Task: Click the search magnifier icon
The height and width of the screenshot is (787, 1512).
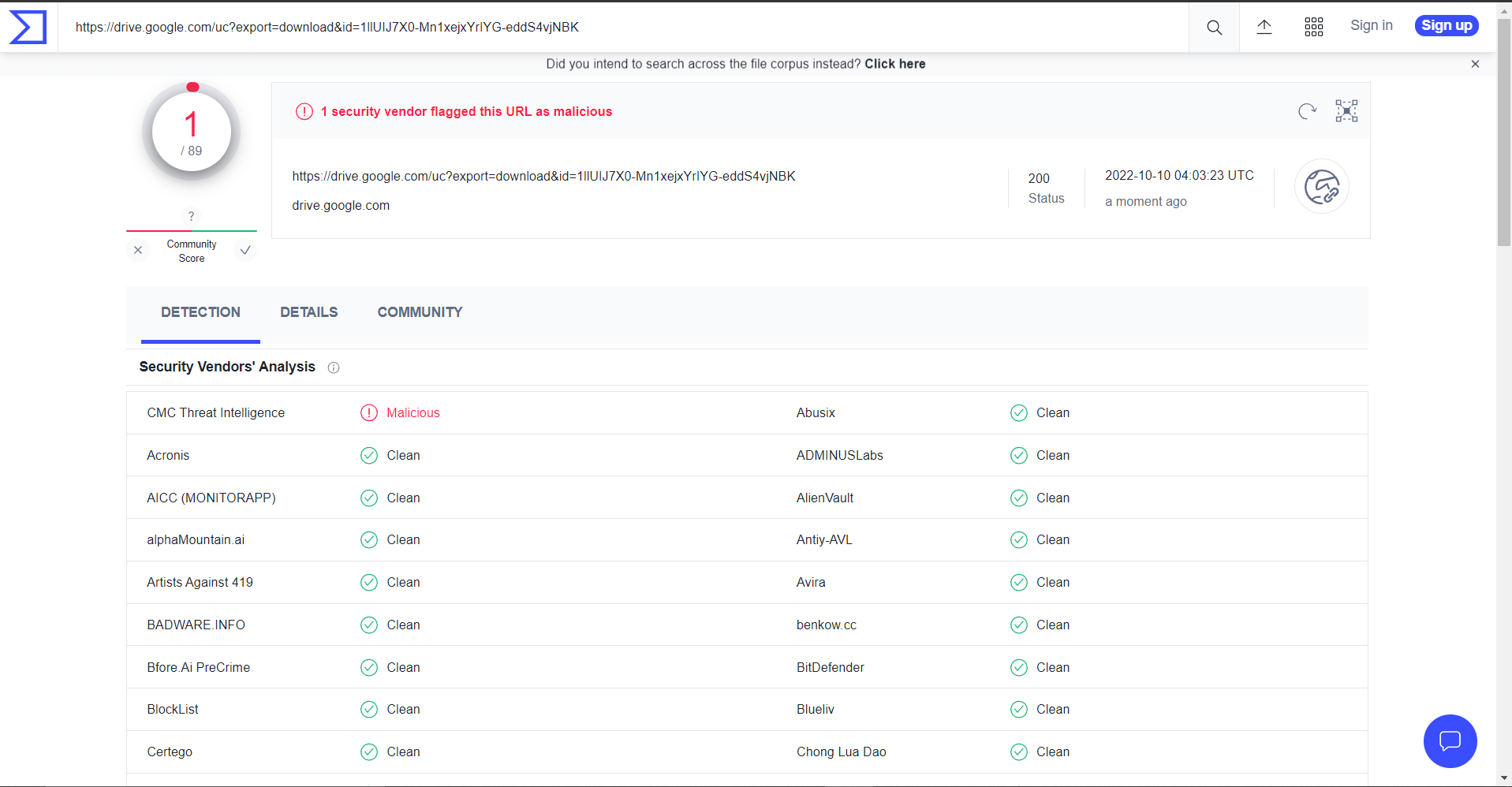Action: coord(1214,28)
